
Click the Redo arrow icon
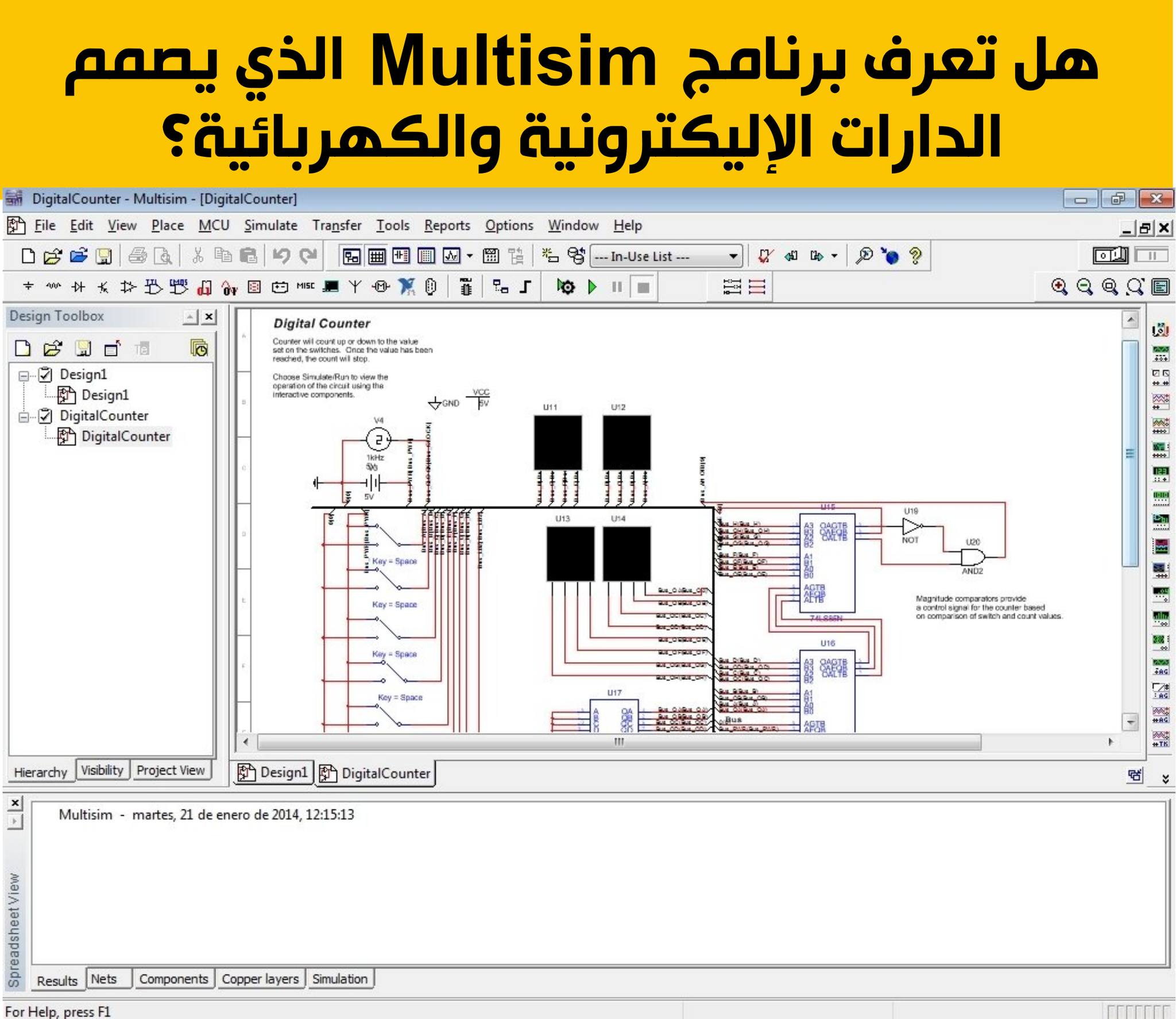(x=308, y=256)
